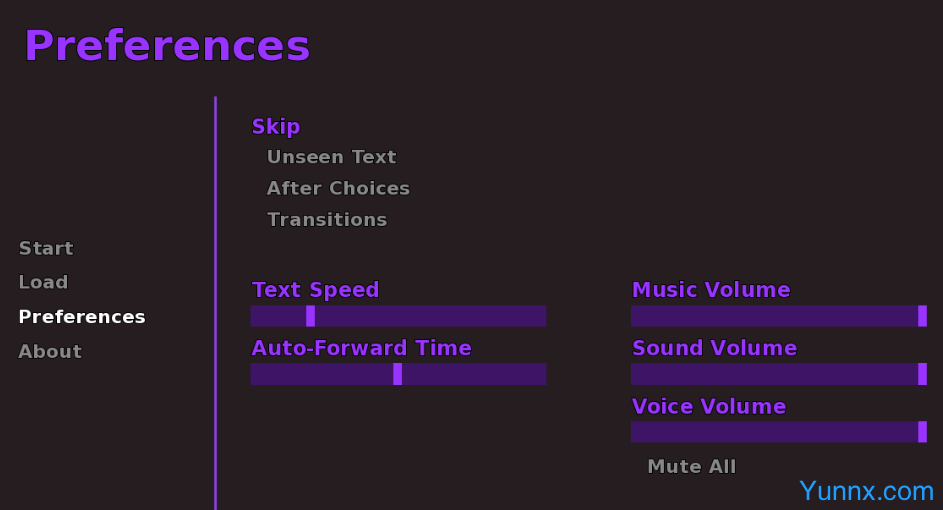Click the Music Volume slider handle
The height and width of the screenshot is (510, 943).
coord(922,316)
